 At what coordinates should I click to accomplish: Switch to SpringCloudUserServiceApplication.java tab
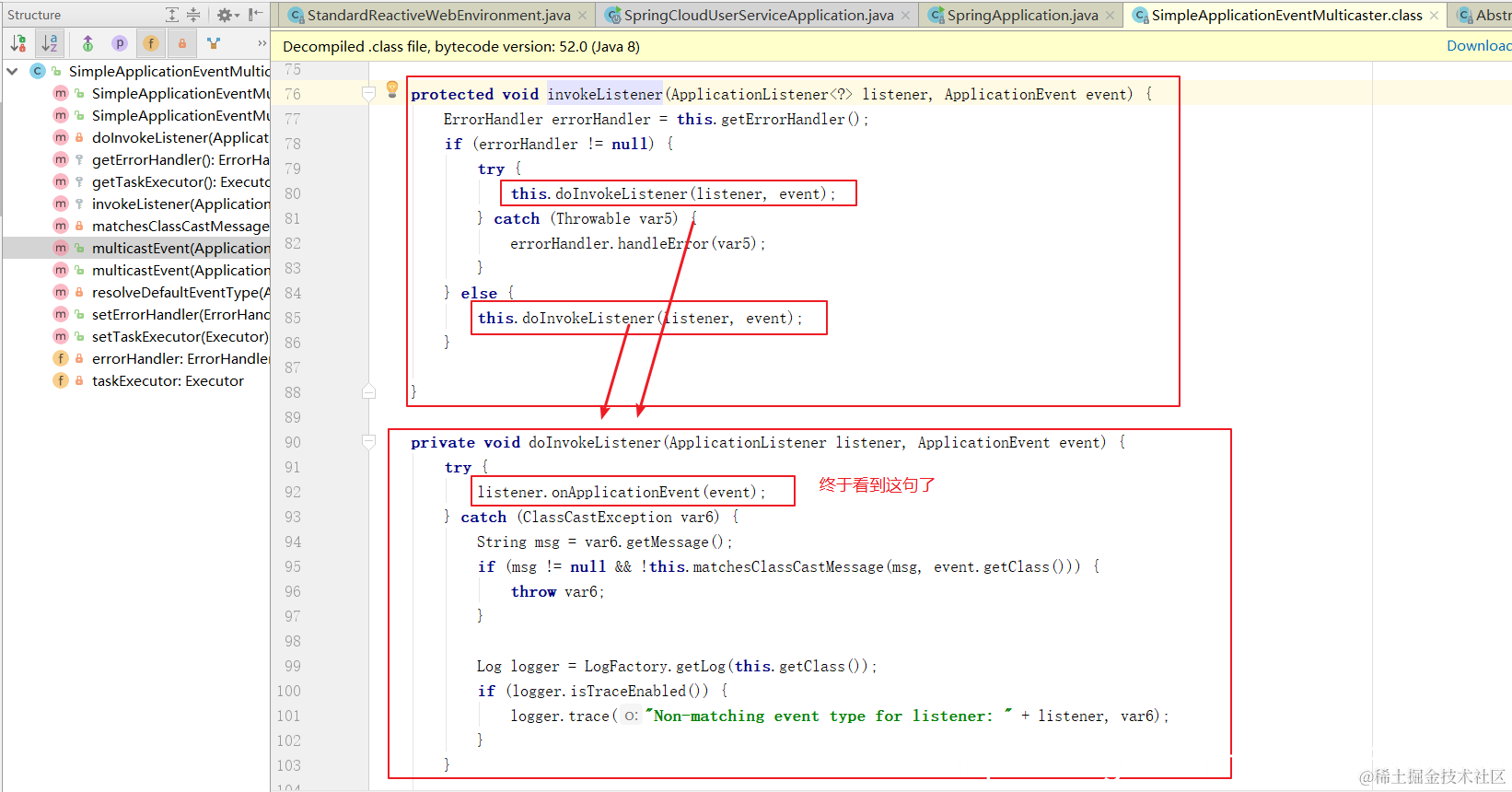pyautogui.click(x=759, y=15)
